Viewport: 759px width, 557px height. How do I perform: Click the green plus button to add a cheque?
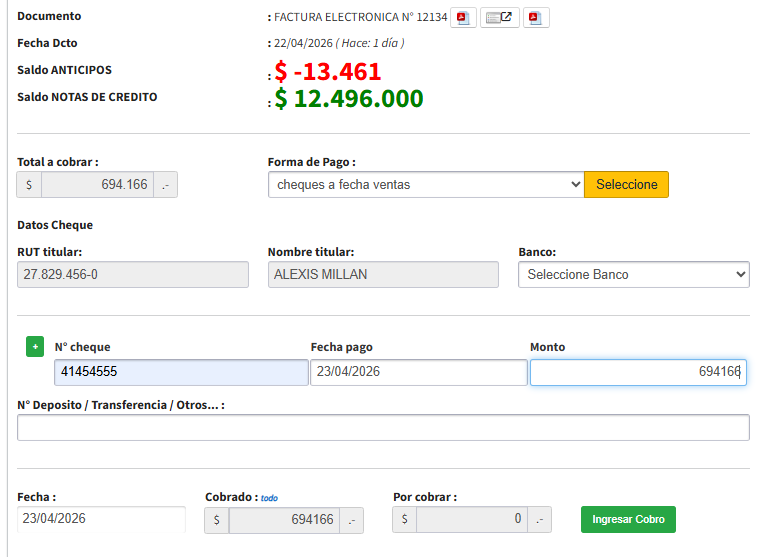35,346
